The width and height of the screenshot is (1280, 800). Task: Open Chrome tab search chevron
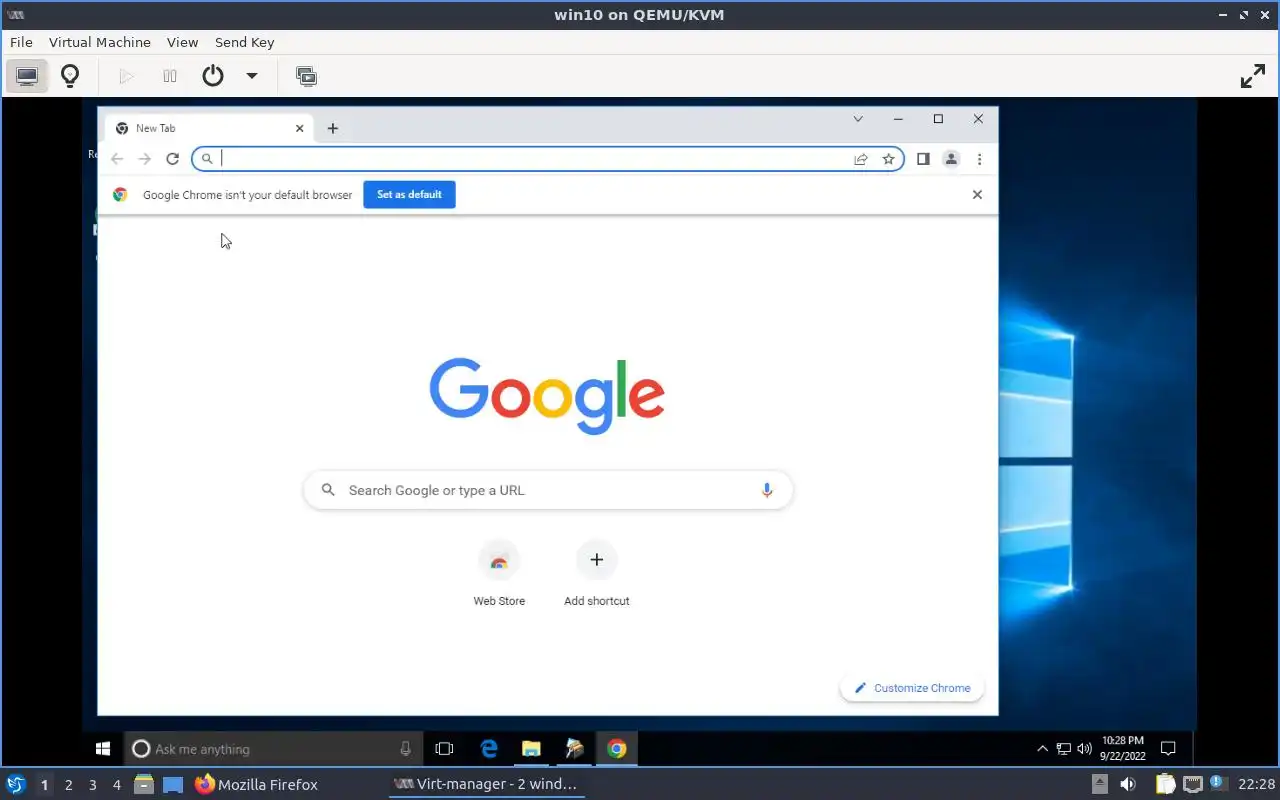pos(858,119)
